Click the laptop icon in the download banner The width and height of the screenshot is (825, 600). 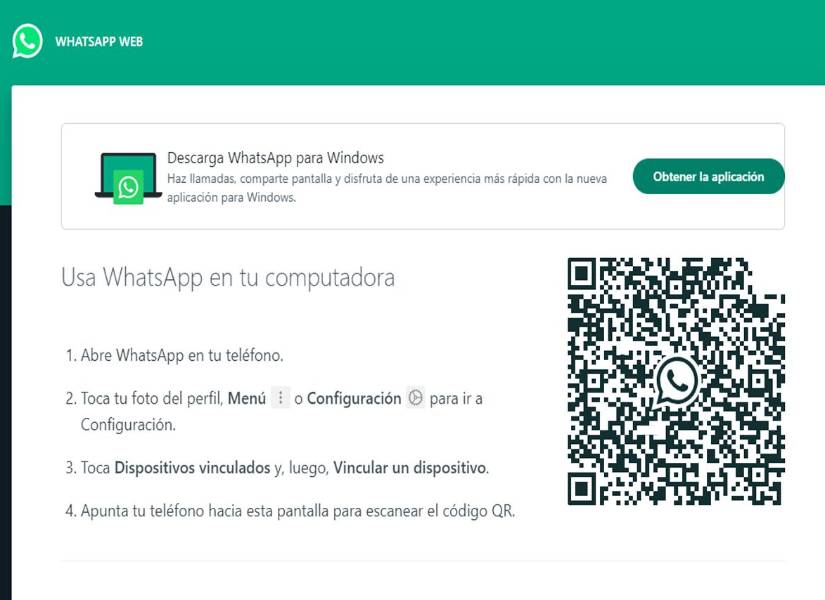coord(129,178)
